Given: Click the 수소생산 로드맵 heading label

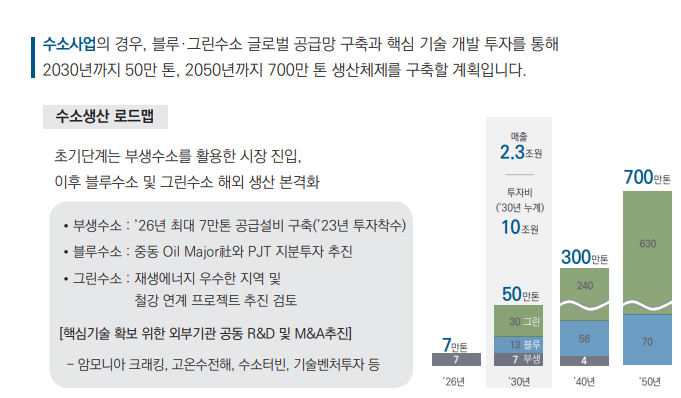Looking at the screenshot, I should (105, 116).
